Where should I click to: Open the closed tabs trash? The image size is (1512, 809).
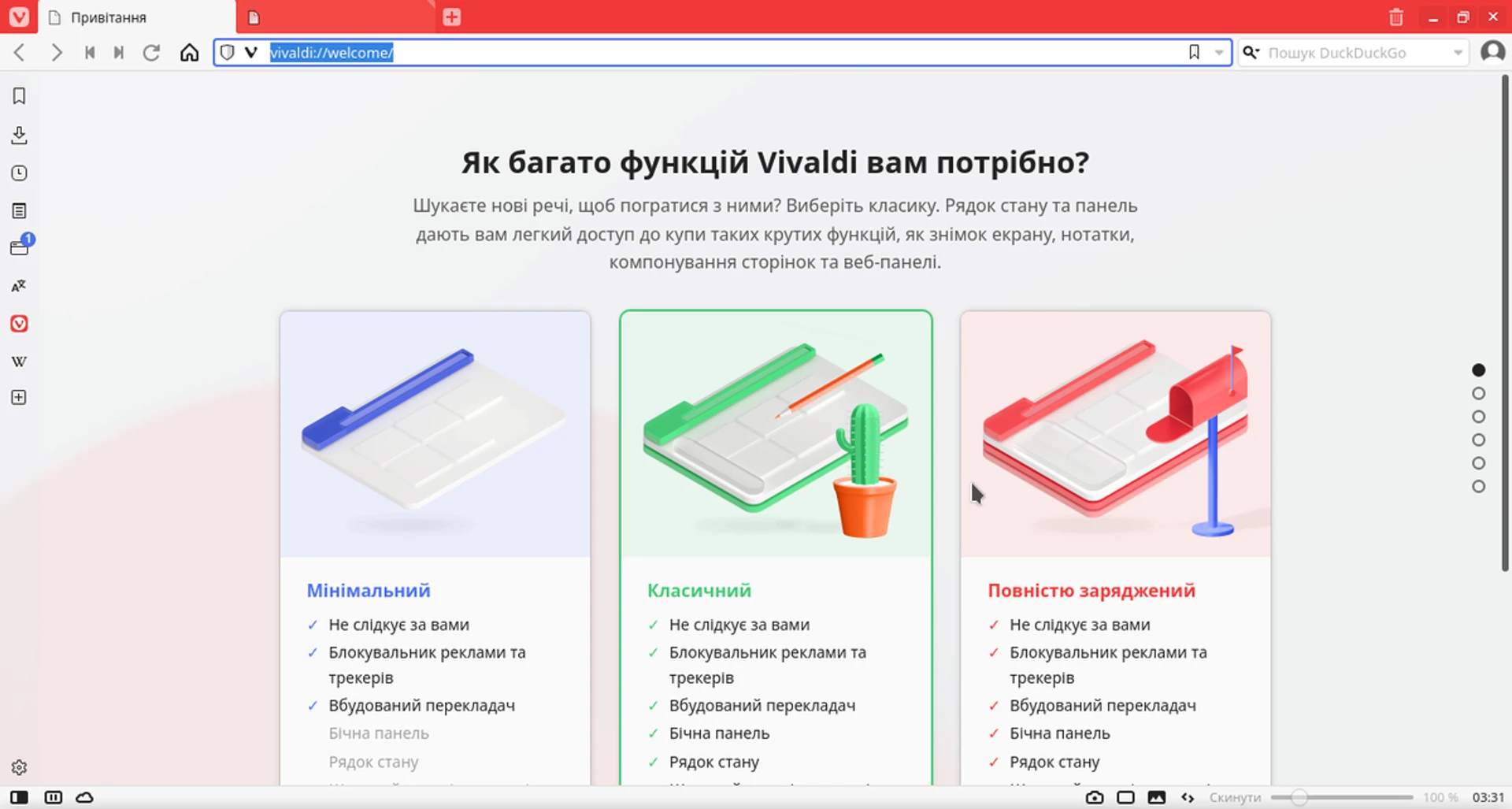(x=1396, y=17)
